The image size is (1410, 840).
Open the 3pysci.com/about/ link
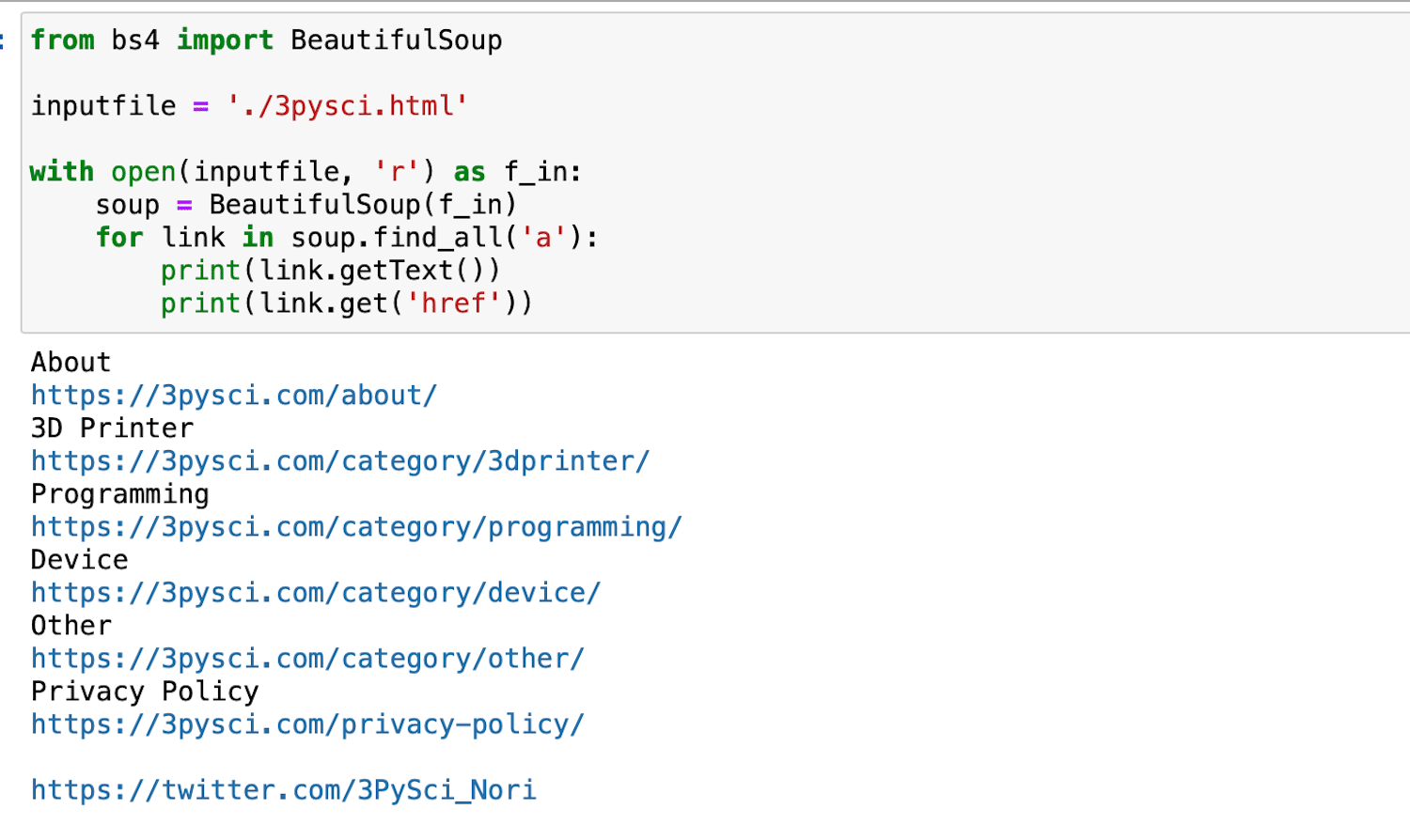pos(233,396)
